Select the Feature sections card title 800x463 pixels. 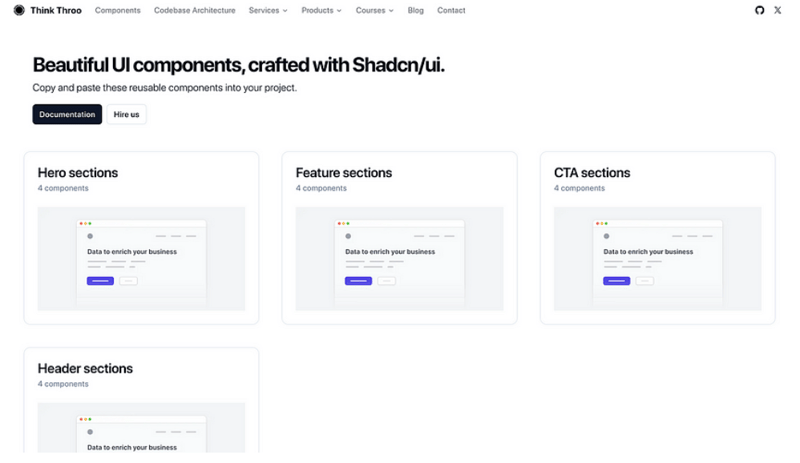344,173
